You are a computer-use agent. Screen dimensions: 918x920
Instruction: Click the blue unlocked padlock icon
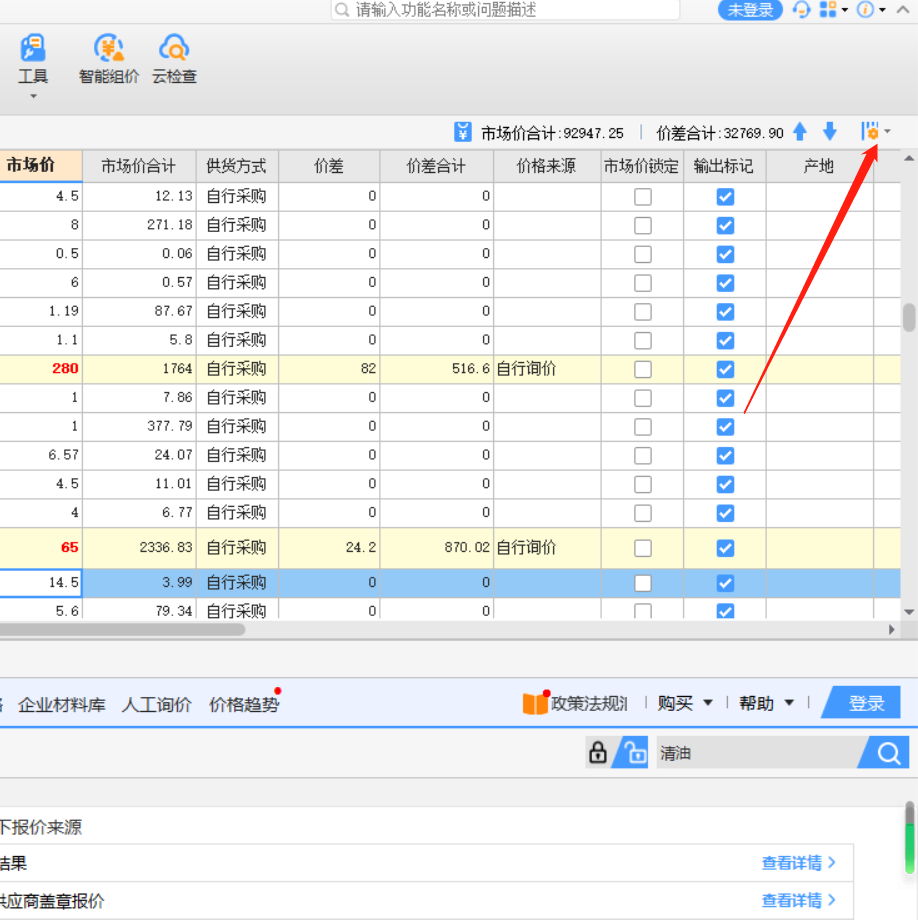click(x=634, y=752)
